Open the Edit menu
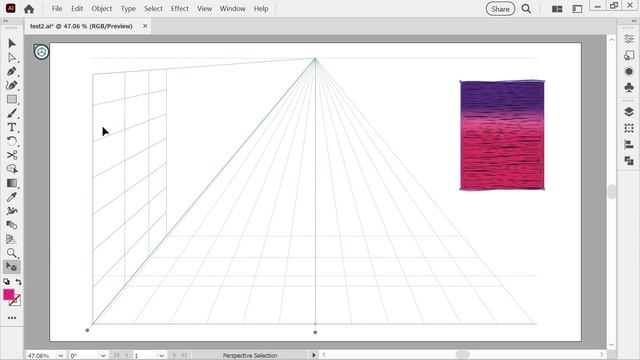The image size is (640, 360). tap(77, 9)
